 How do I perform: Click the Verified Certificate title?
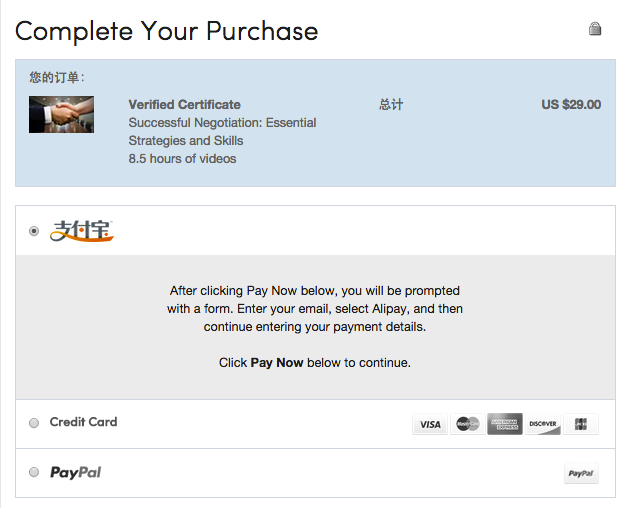tap(185, 105)
